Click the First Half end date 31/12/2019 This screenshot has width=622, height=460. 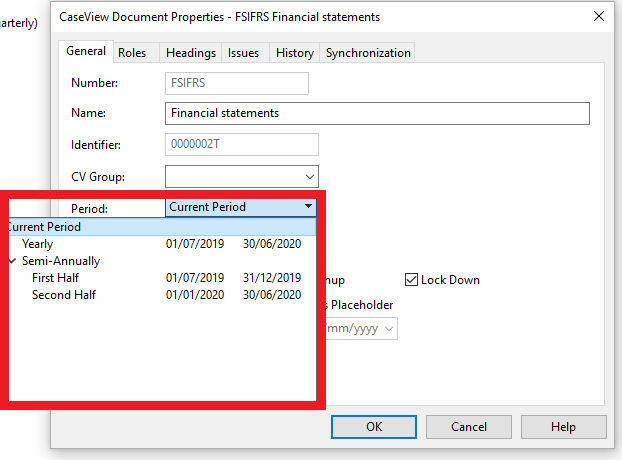(x=272, y=278)
